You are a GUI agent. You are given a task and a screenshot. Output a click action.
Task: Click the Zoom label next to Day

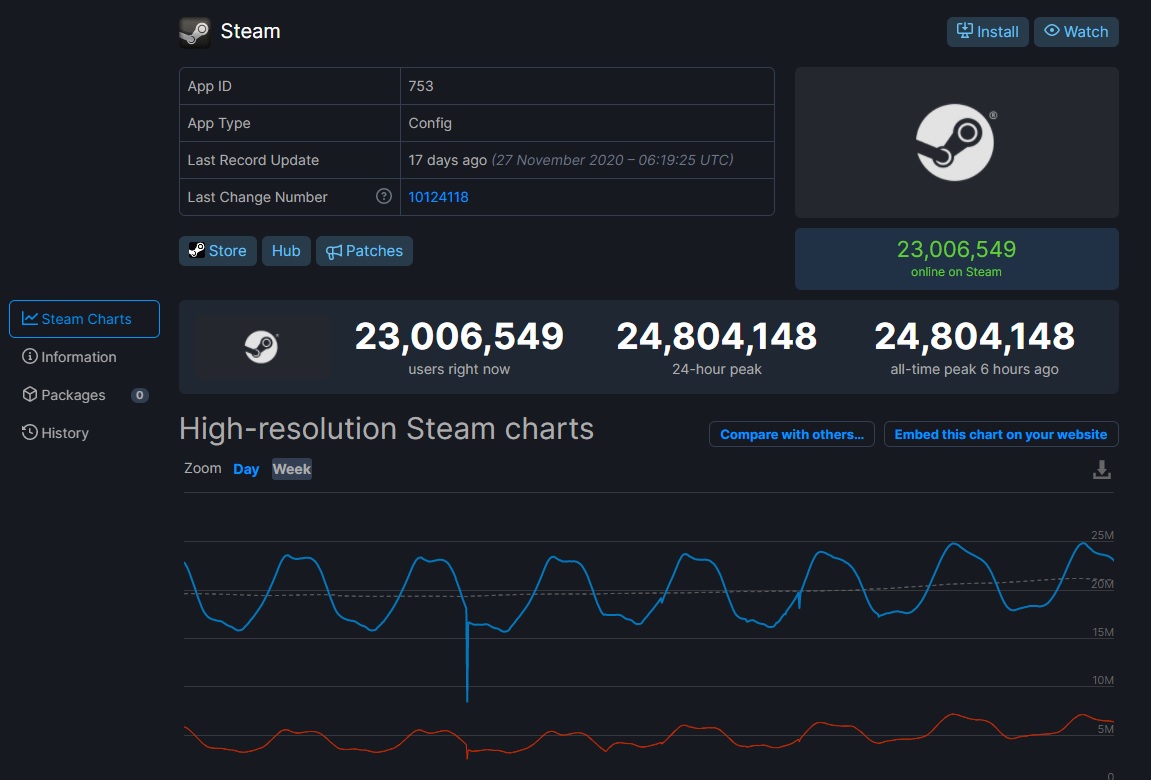(203, 468)
